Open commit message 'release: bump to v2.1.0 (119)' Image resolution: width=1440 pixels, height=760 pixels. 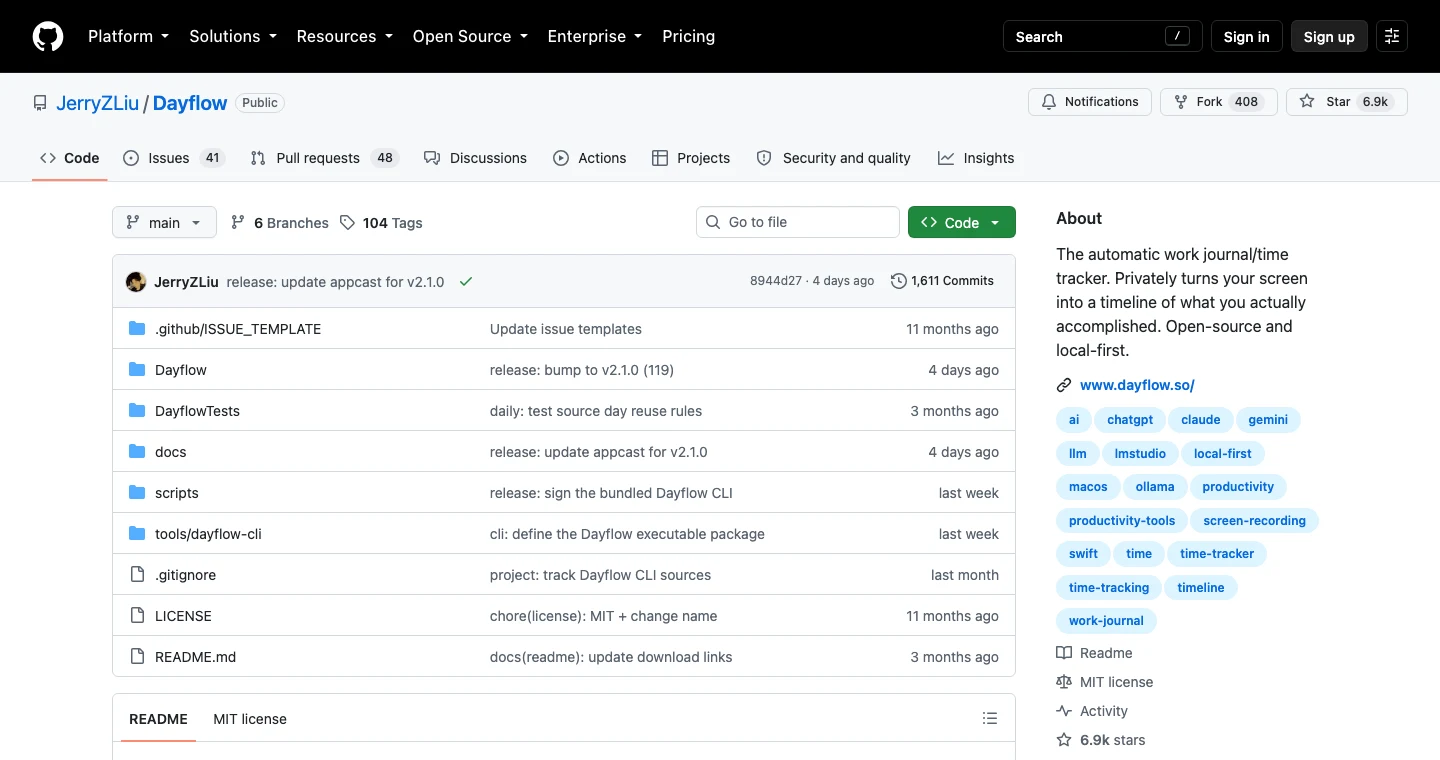pyautogui.click(x=582, y=370)
